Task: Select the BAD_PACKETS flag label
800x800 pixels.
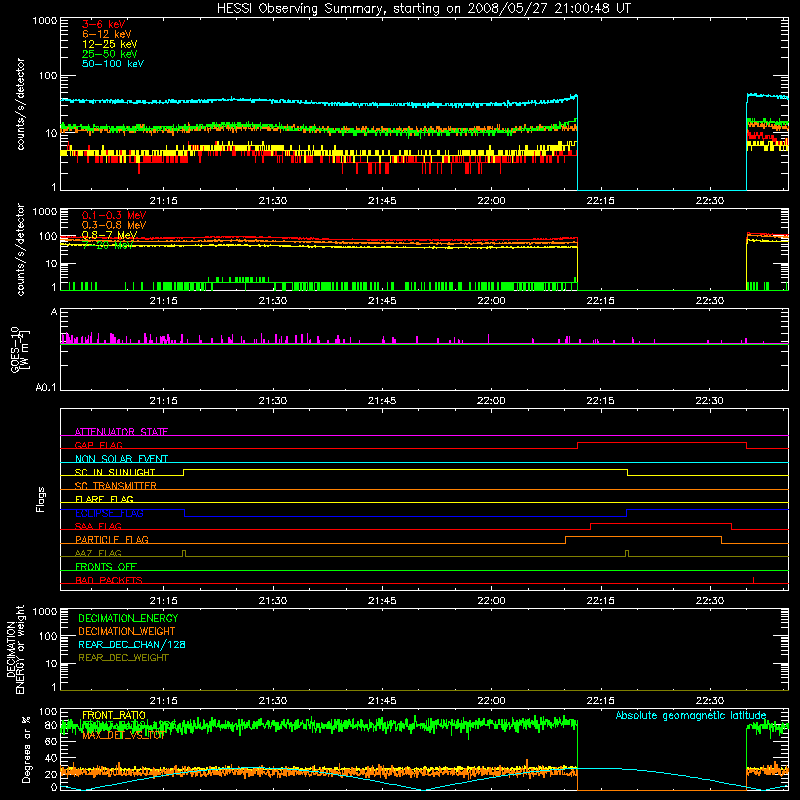Action: click(x=109, y=580)
